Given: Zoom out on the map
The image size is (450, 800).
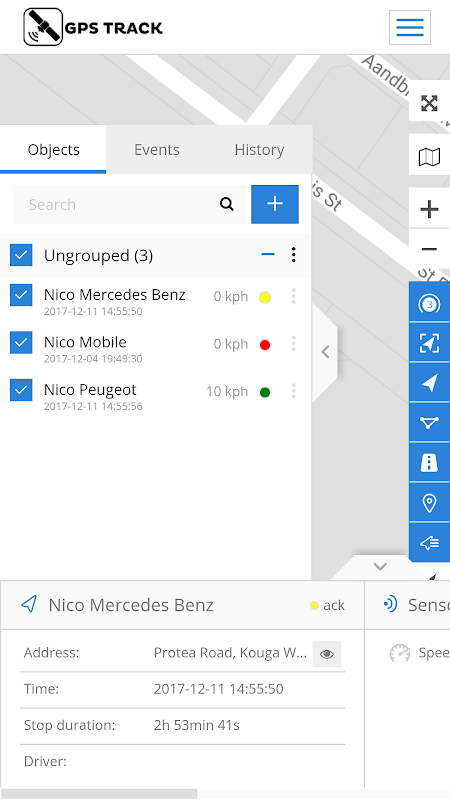Looking at the screenshot, I should (x=429, y=249).
